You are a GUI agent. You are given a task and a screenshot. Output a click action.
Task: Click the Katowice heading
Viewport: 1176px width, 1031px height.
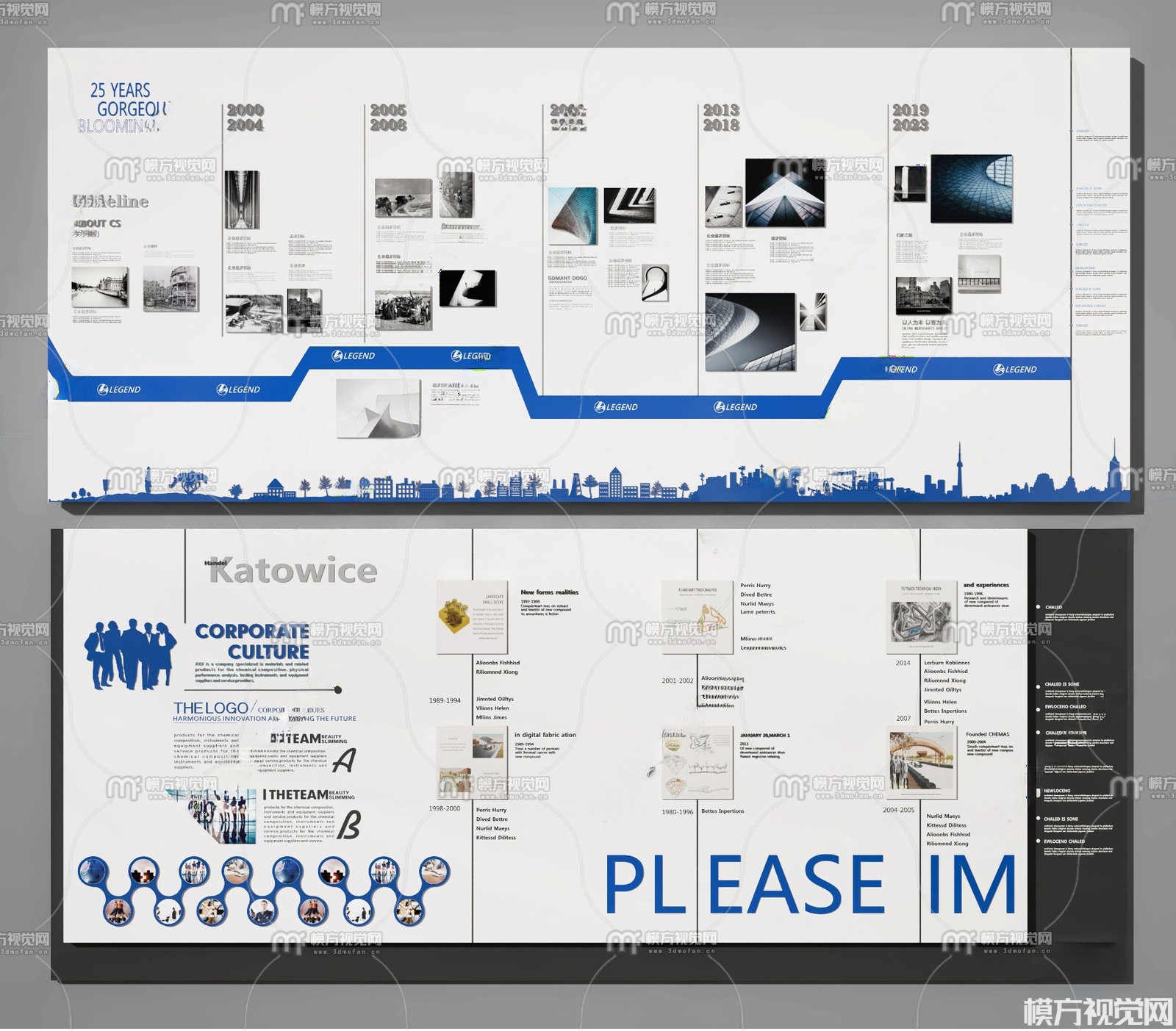click(x=293, y=571)
